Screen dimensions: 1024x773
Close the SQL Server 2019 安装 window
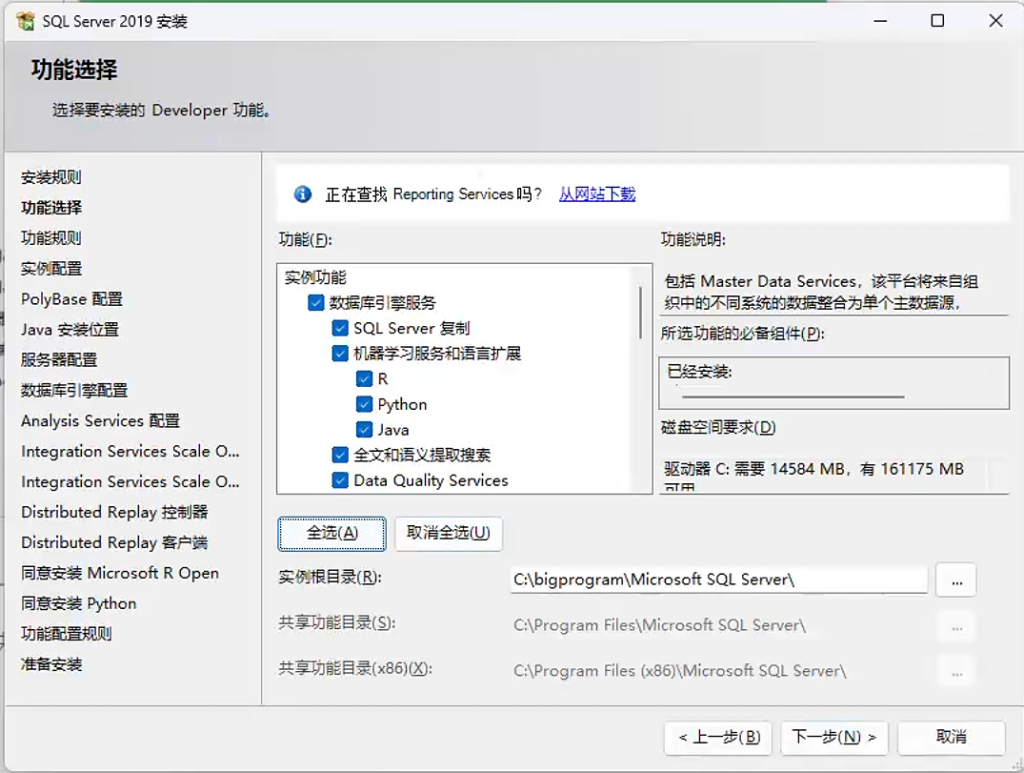click(995, 21)
